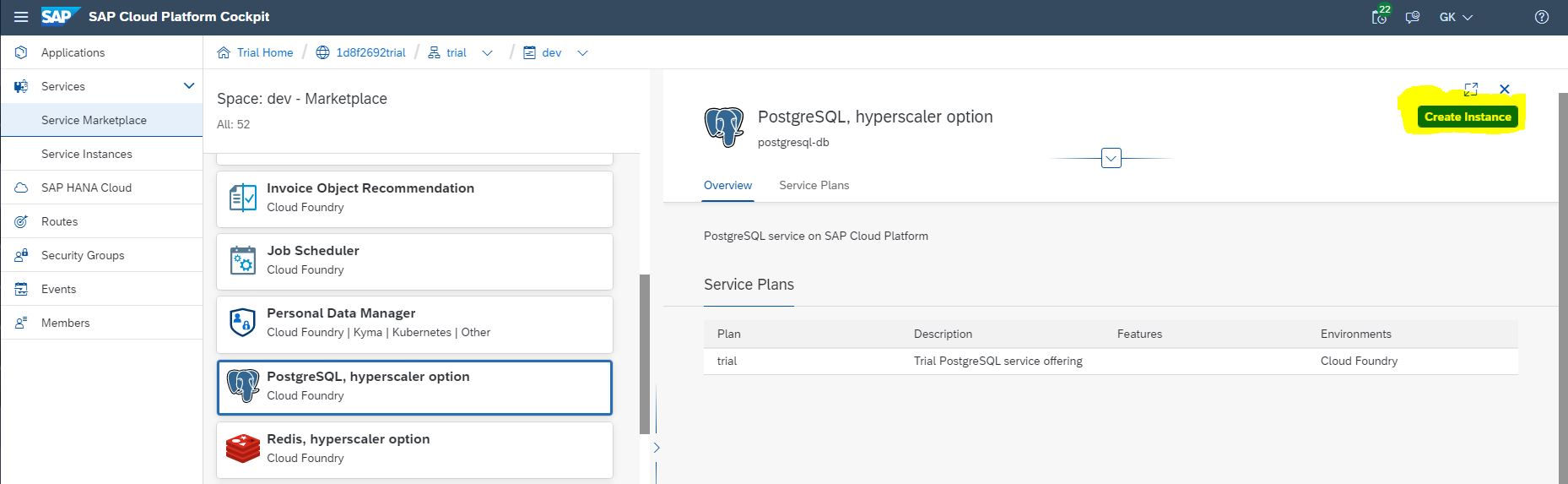The image size is (1568, 484).
Task: Click the Create Instance button
Action: (x=1468, y=117)
